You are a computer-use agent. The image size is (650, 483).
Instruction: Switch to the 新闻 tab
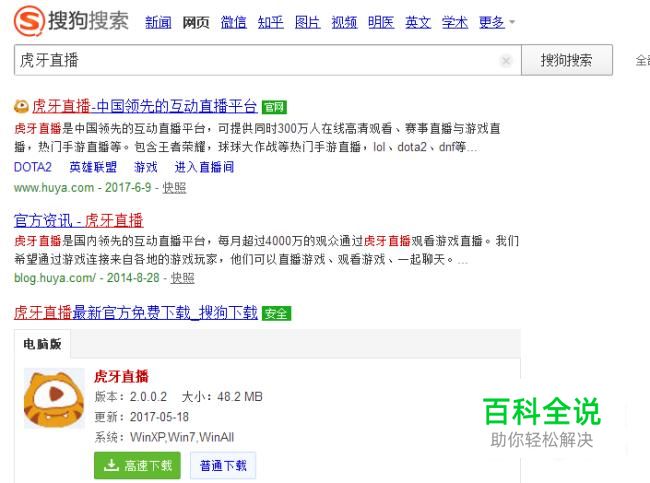[x=158, y=22]
